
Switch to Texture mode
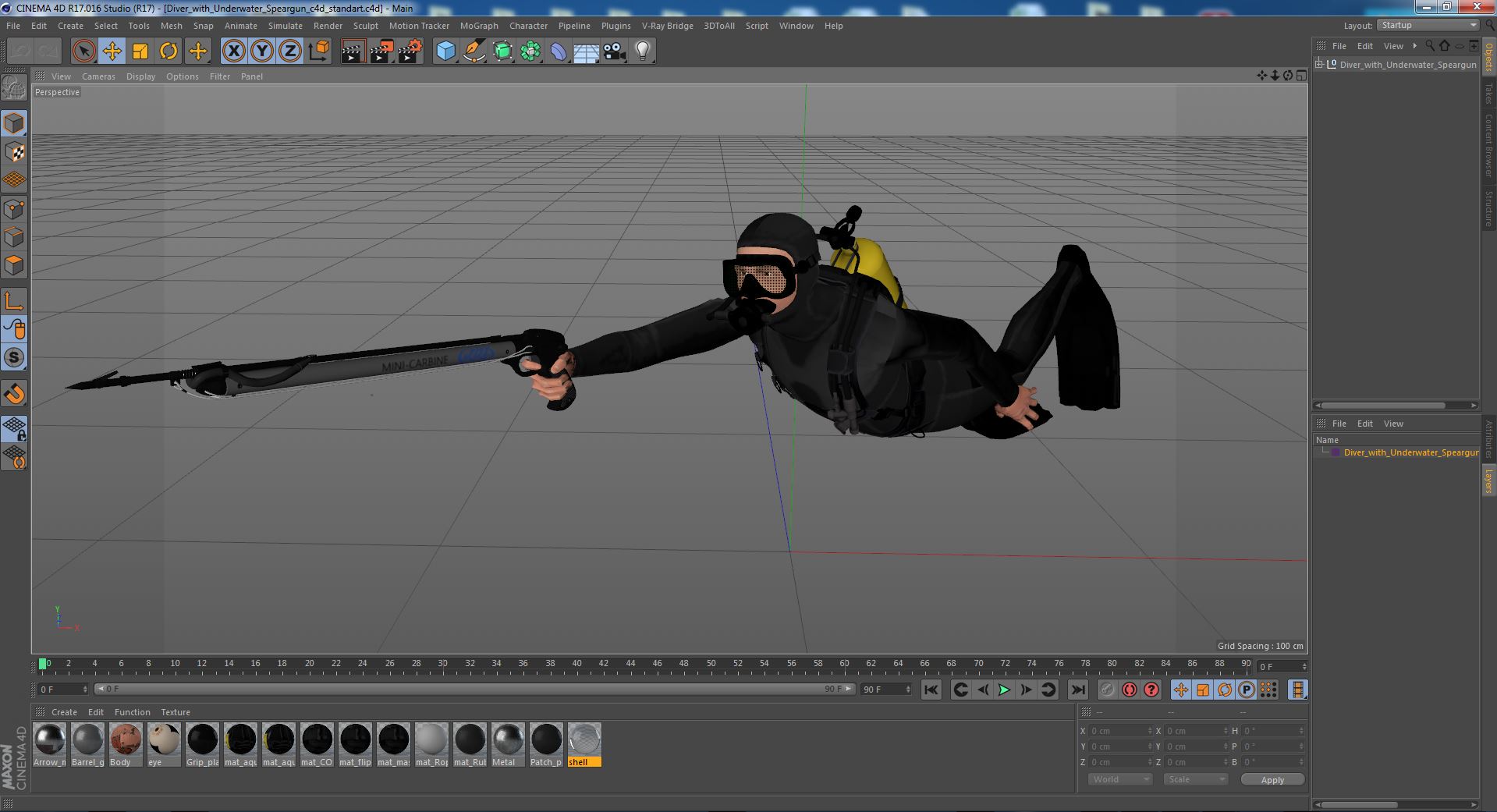pyautogui.click(x=14, y=152)
